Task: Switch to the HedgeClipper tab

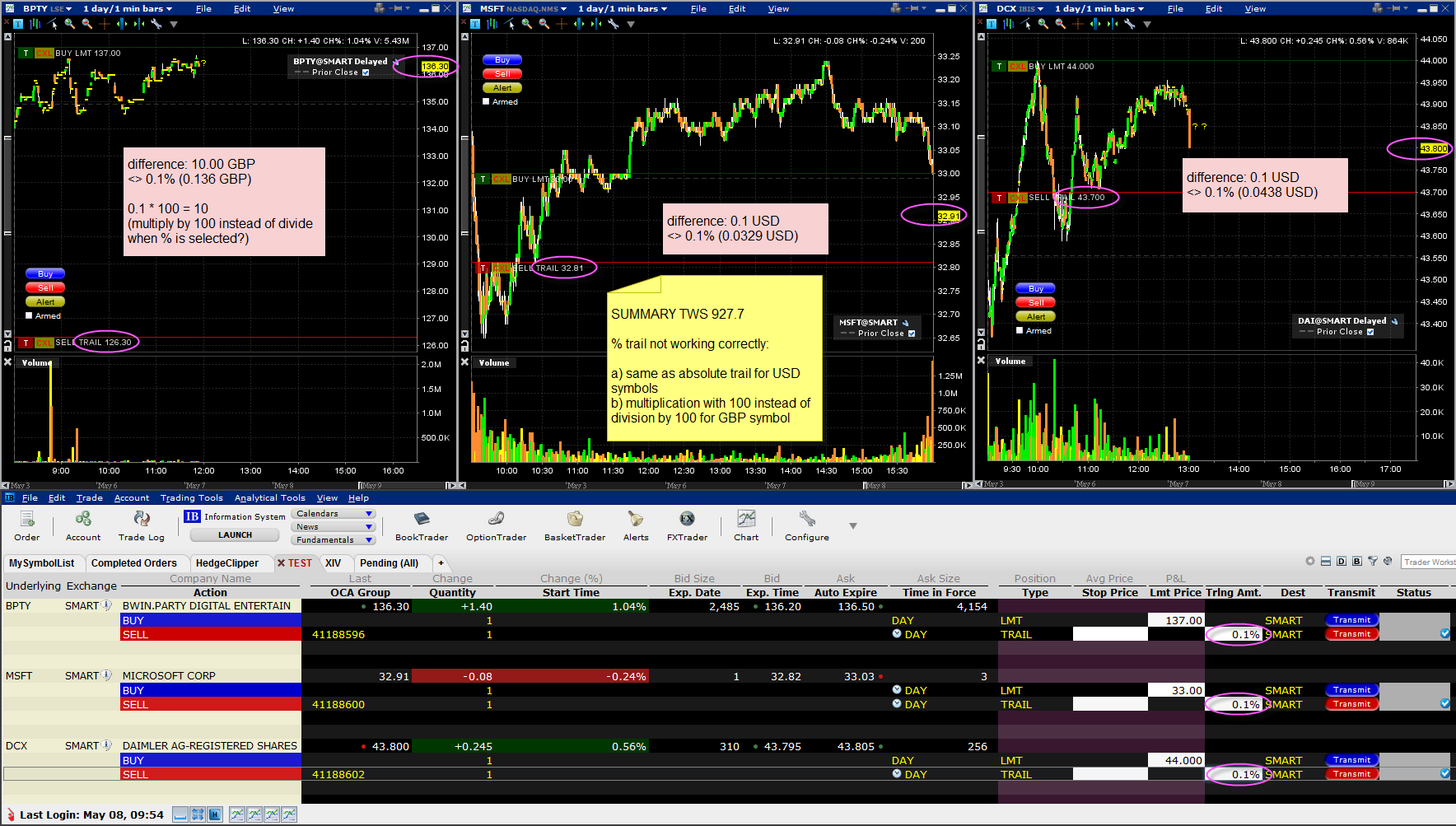Action: click(227, 563)
